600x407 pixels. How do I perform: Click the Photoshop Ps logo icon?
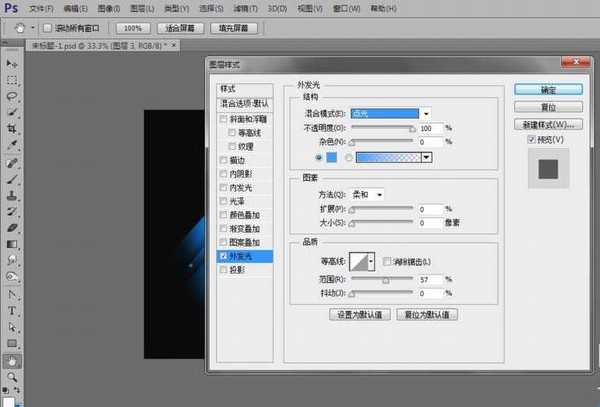(12, 8)
